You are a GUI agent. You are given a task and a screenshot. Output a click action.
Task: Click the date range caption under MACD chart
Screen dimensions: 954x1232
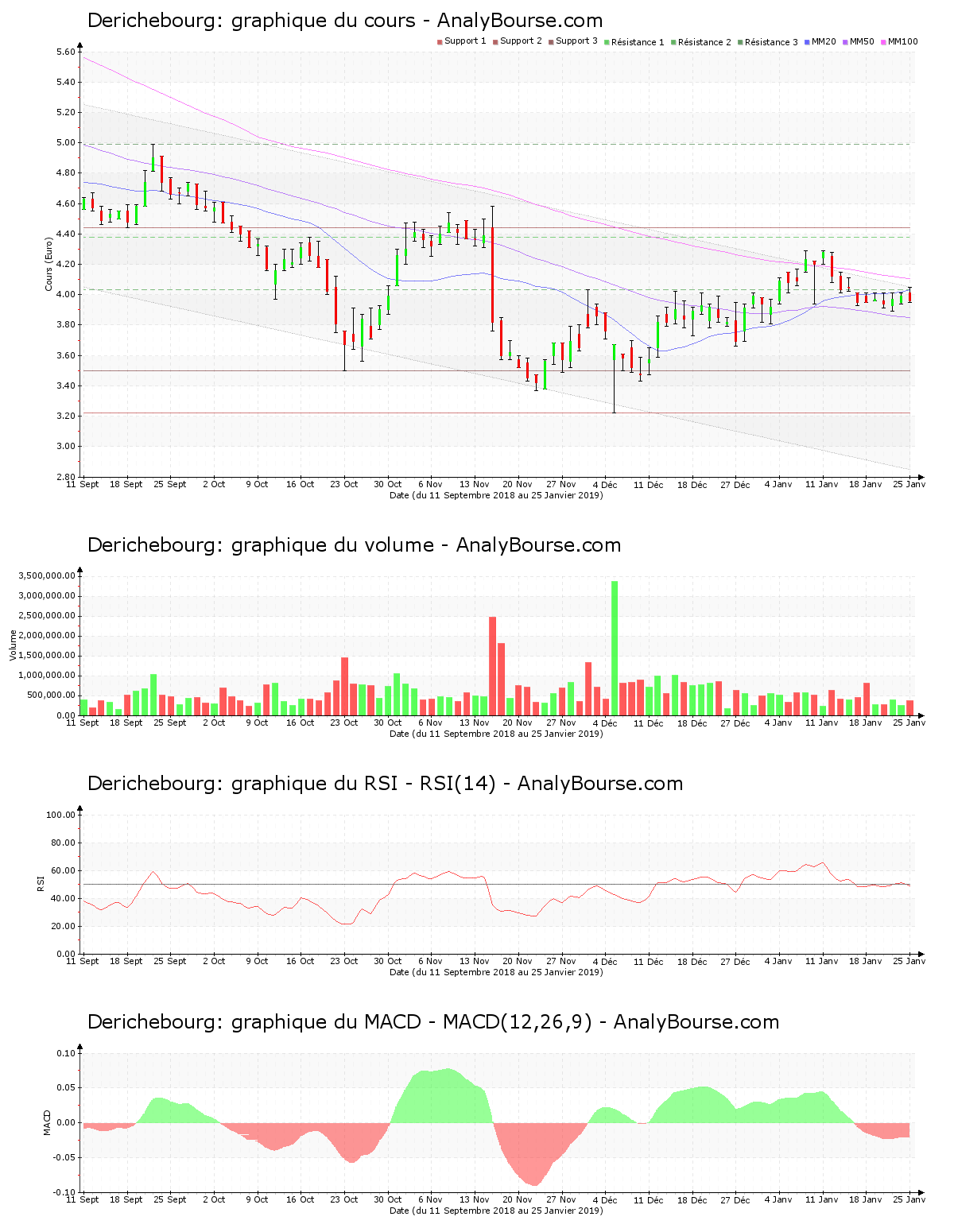tap(496, 1211)
